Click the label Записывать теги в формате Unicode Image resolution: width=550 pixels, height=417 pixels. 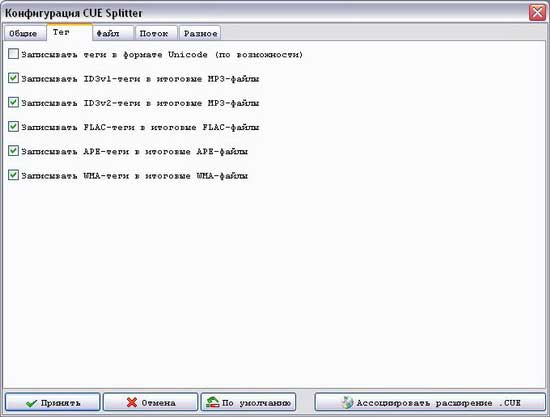[x=162, y=55]
